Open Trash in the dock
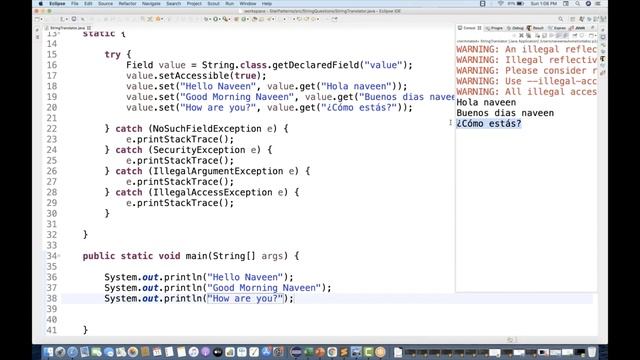 click(591, 352)
